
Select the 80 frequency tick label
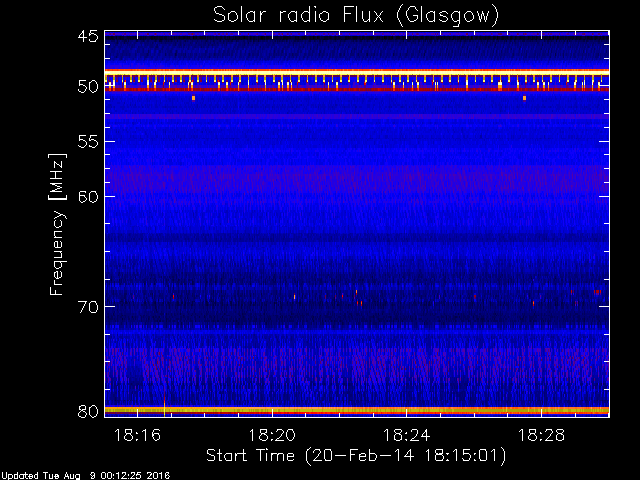point(88,411)
